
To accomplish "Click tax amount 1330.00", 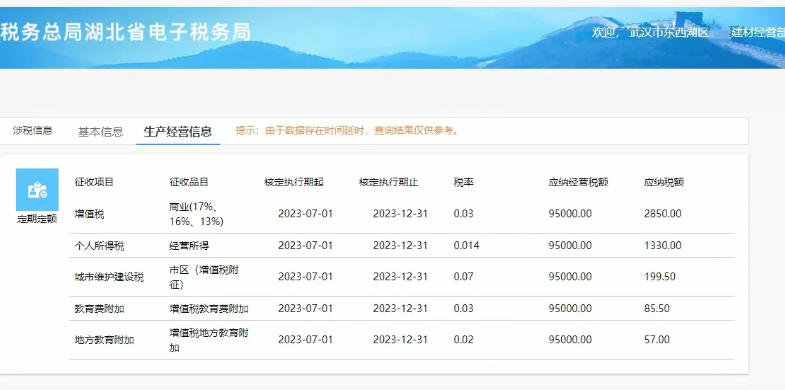I will click(662, 245).
